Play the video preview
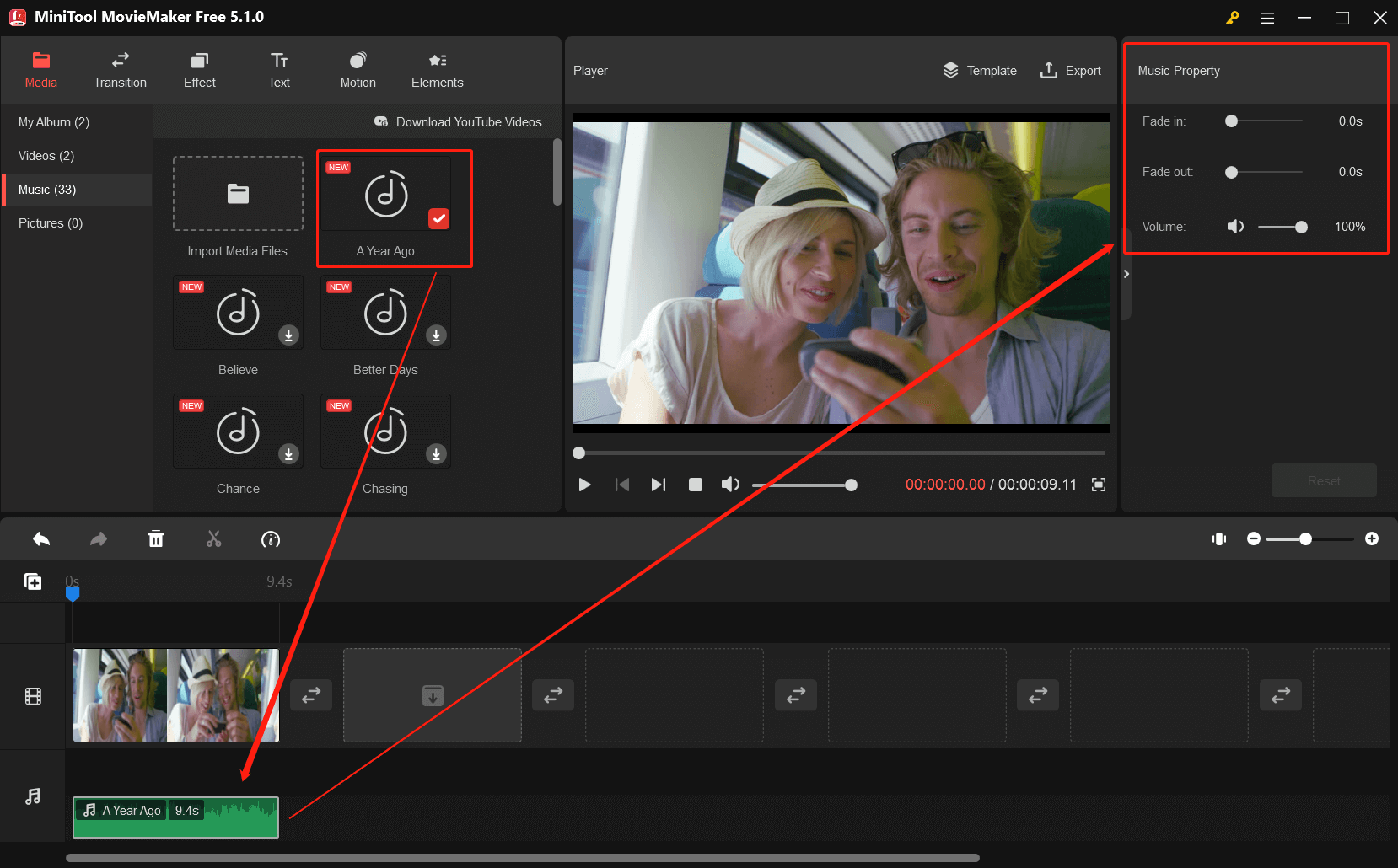Image resolution: width=1398 pixels, height=868 pixels. click(584, 485)
